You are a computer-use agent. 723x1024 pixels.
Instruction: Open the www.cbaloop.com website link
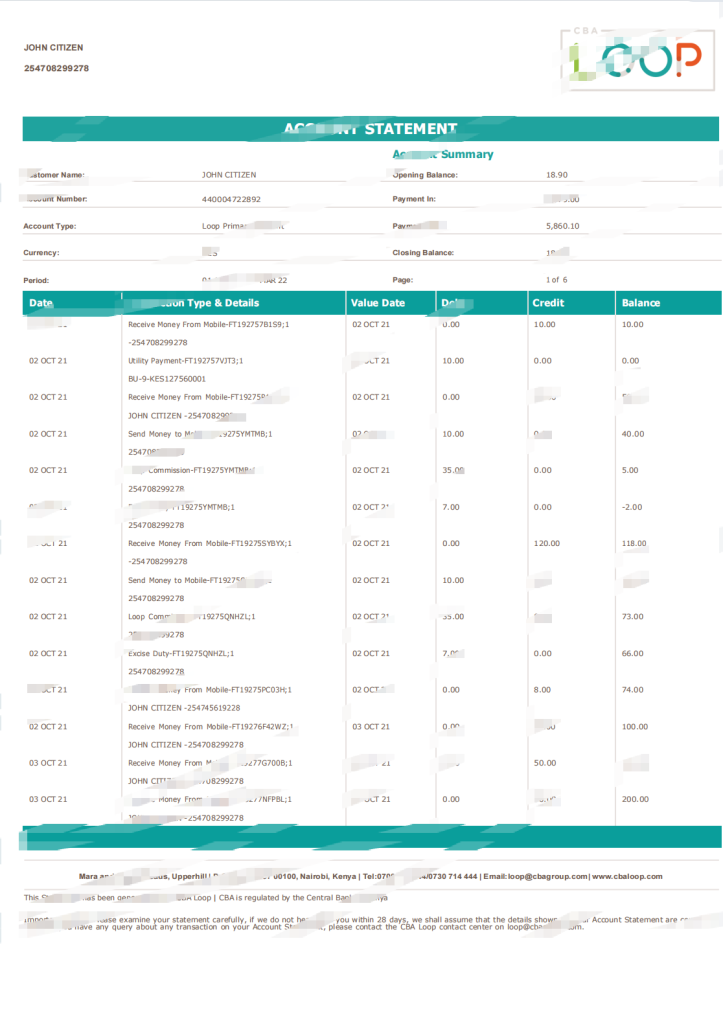tap(627, 876)
